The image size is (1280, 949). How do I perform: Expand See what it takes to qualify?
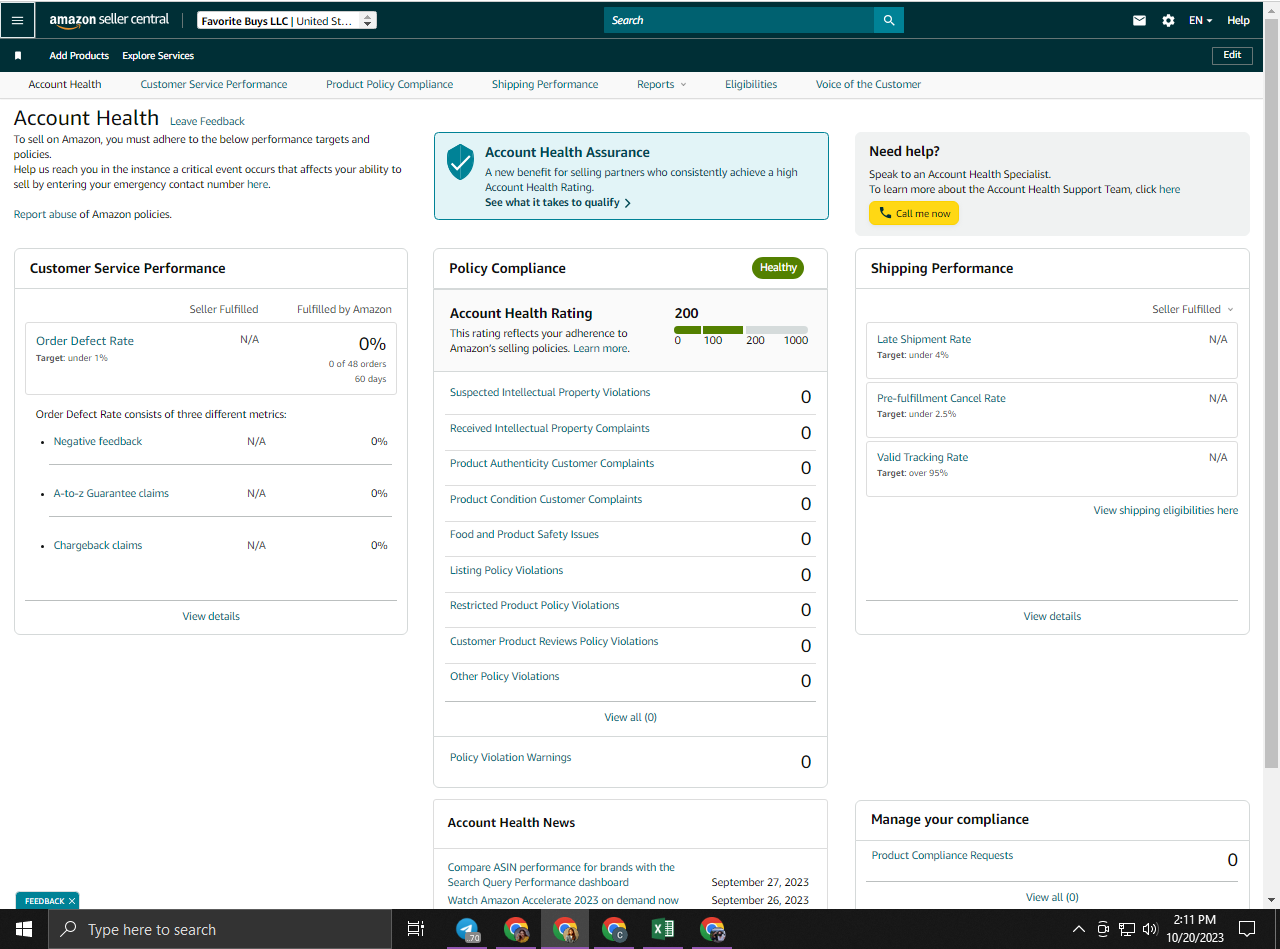click(558, 203)
